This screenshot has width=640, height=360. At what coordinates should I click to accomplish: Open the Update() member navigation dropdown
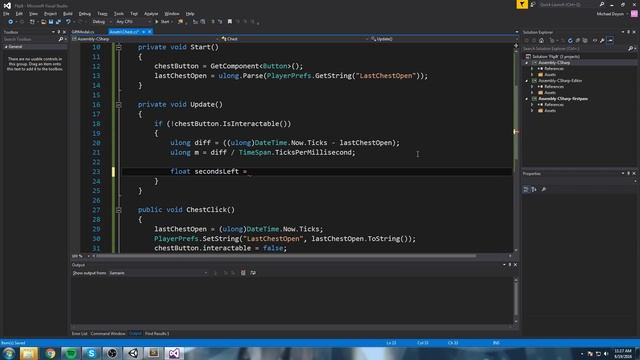441,39
